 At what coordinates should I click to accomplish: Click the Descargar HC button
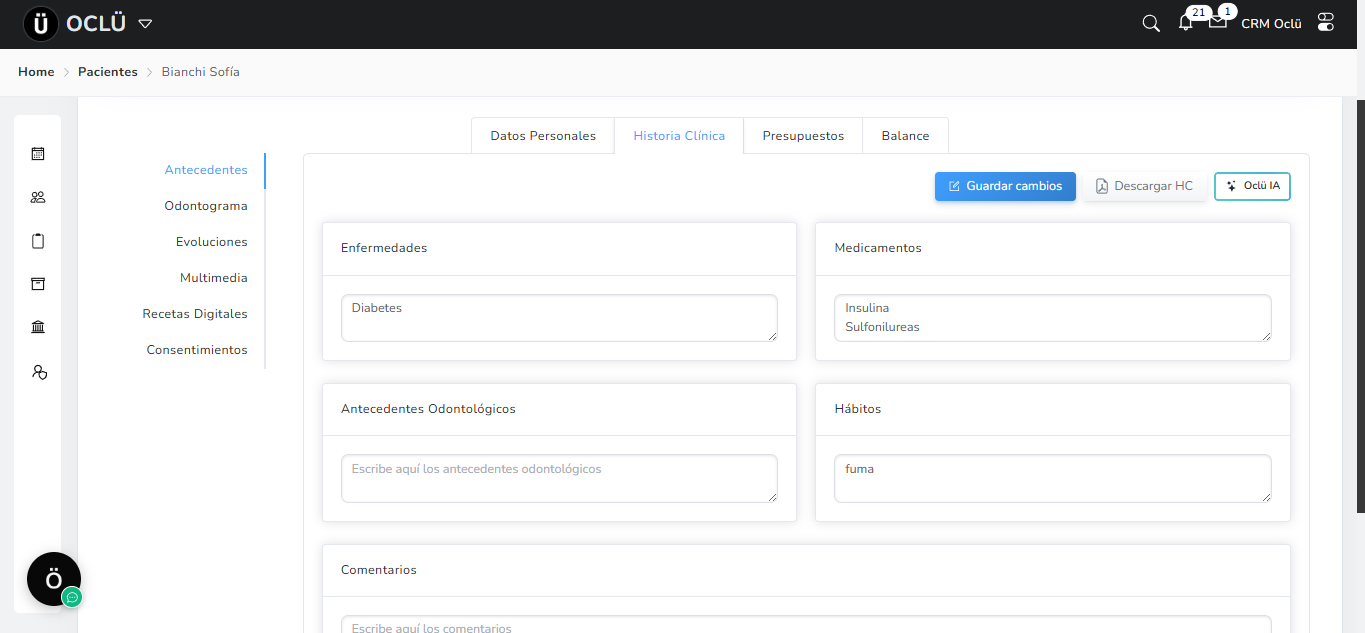(1144, 186)
